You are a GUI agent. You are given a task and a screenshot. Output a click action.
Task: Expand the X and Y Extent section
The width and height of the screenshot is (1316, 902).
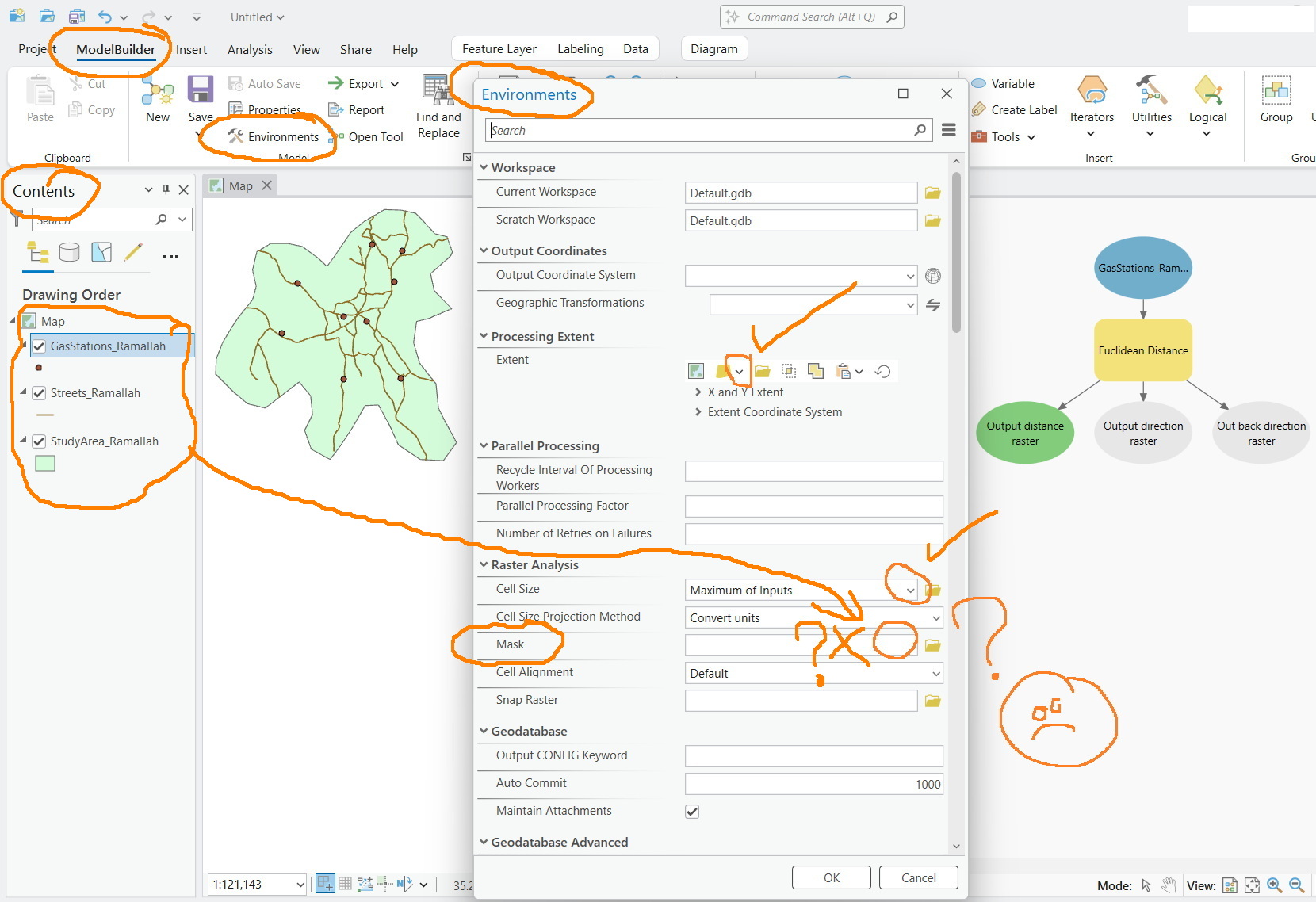[698, 392]
